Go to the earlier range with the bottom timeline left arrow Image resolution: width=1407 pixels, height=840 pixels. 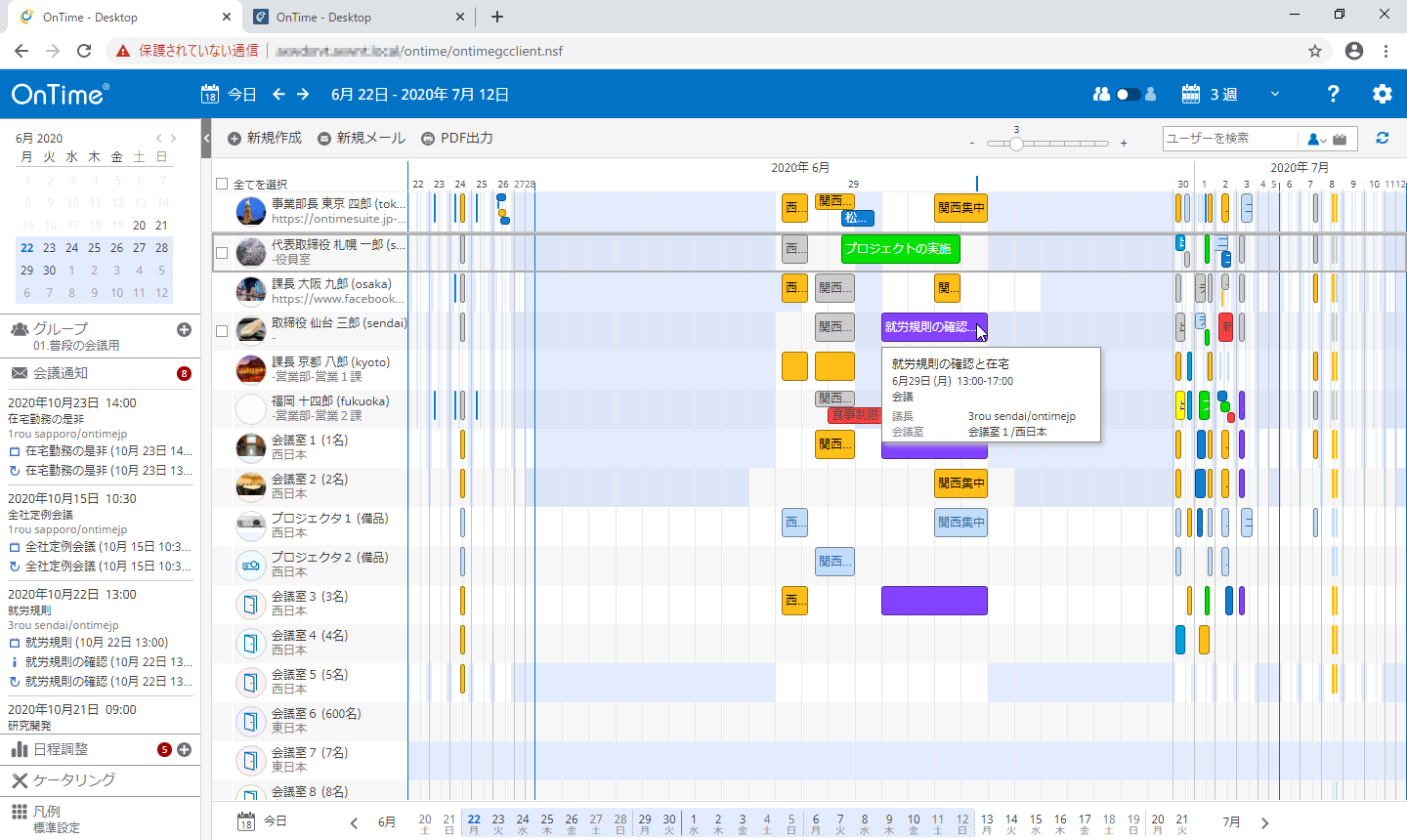click(x=354, y=822)
